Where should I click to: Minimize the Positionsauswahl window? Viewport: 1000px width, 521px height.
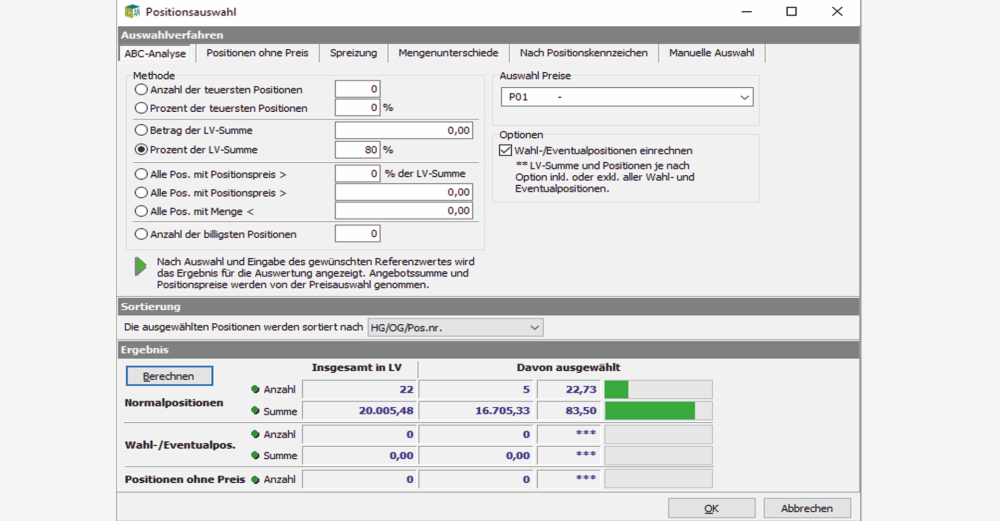(746, 11)
